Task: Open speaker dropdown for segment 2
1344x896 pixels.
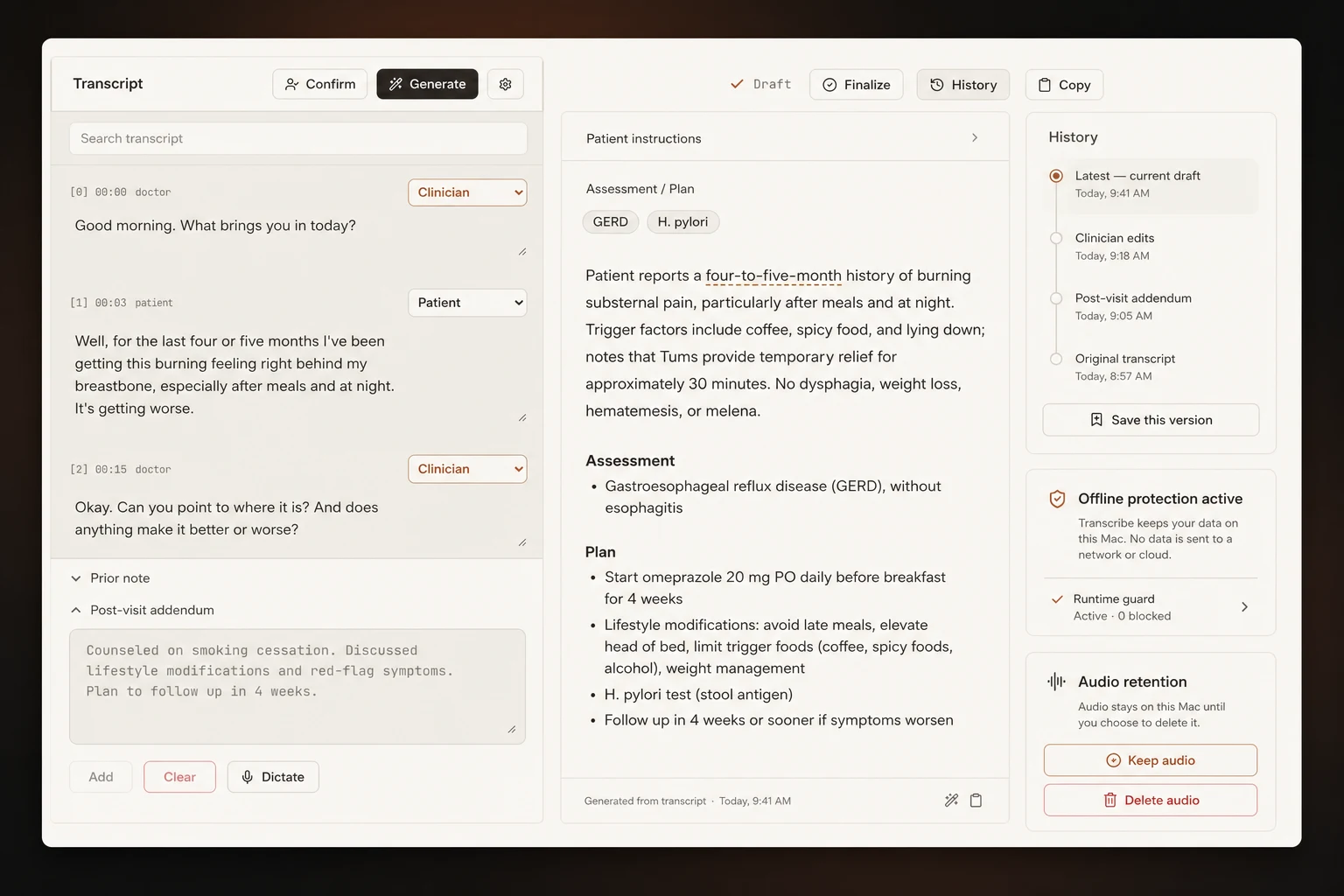Action: (x=467, y=469)
